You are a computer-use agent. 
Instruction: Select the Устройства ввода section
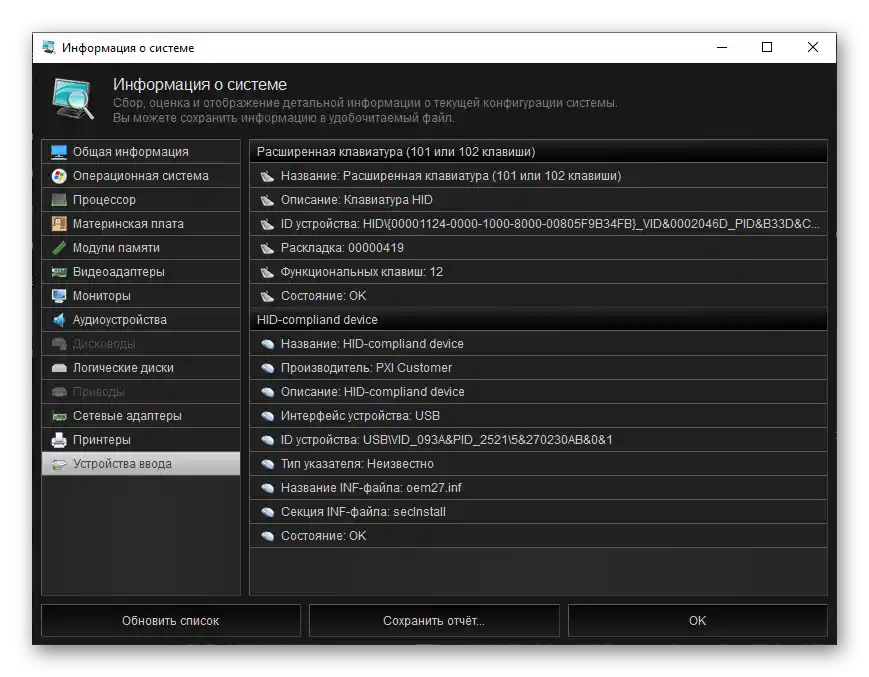[141, 464]
